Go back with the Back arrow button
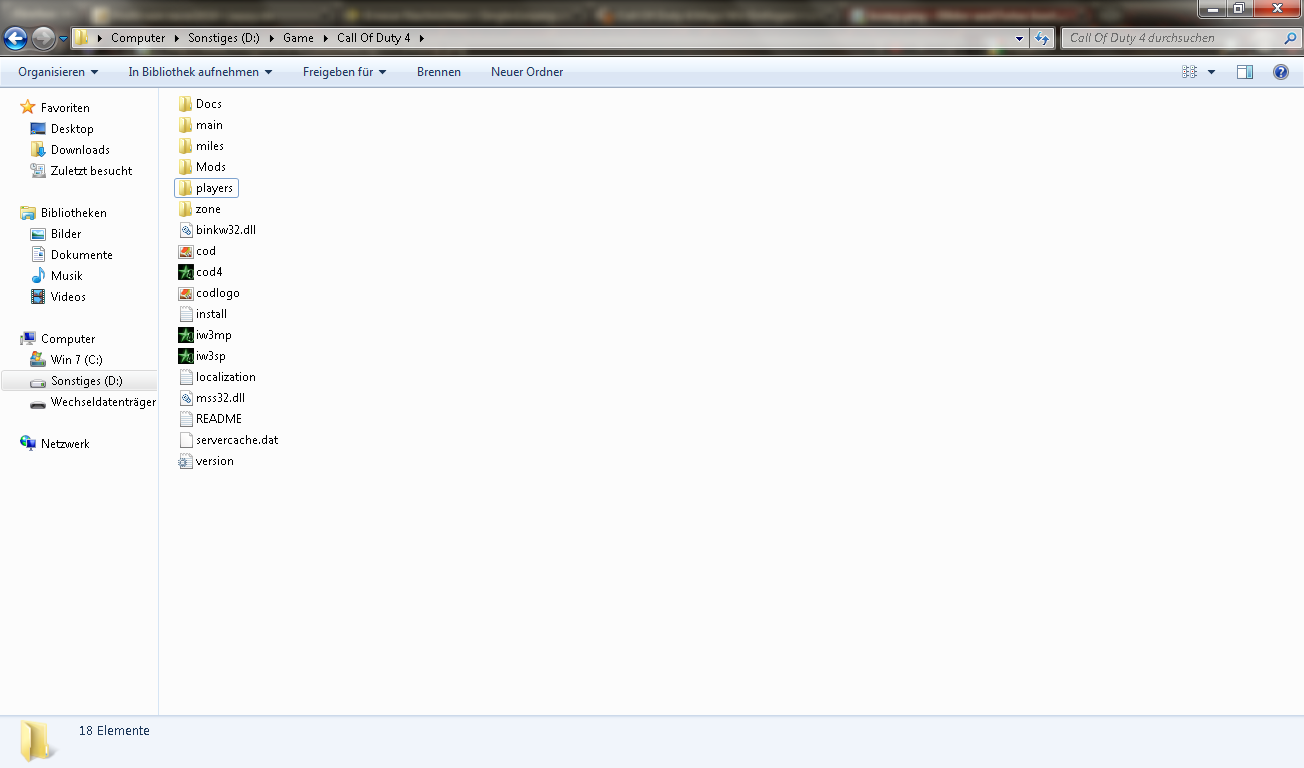Screen dimensions: 1304x768 coord(16,38)
